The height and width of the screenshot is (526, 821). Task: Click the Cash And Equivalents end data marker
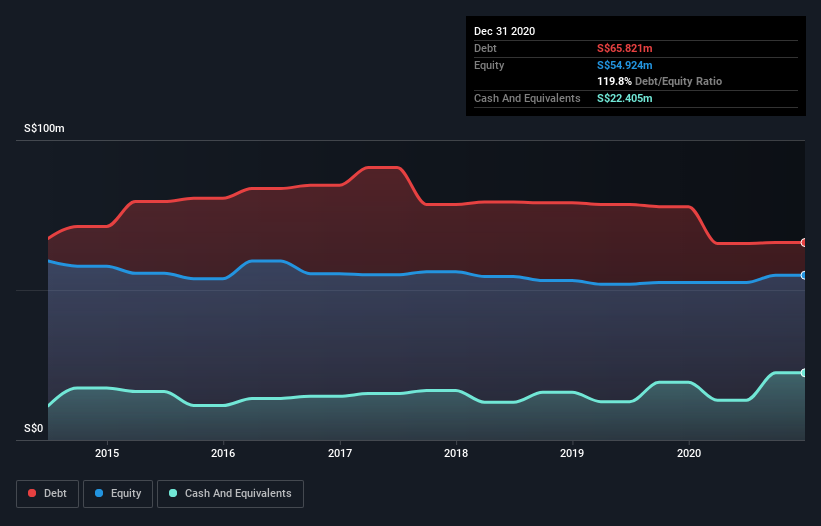(803, 373)
